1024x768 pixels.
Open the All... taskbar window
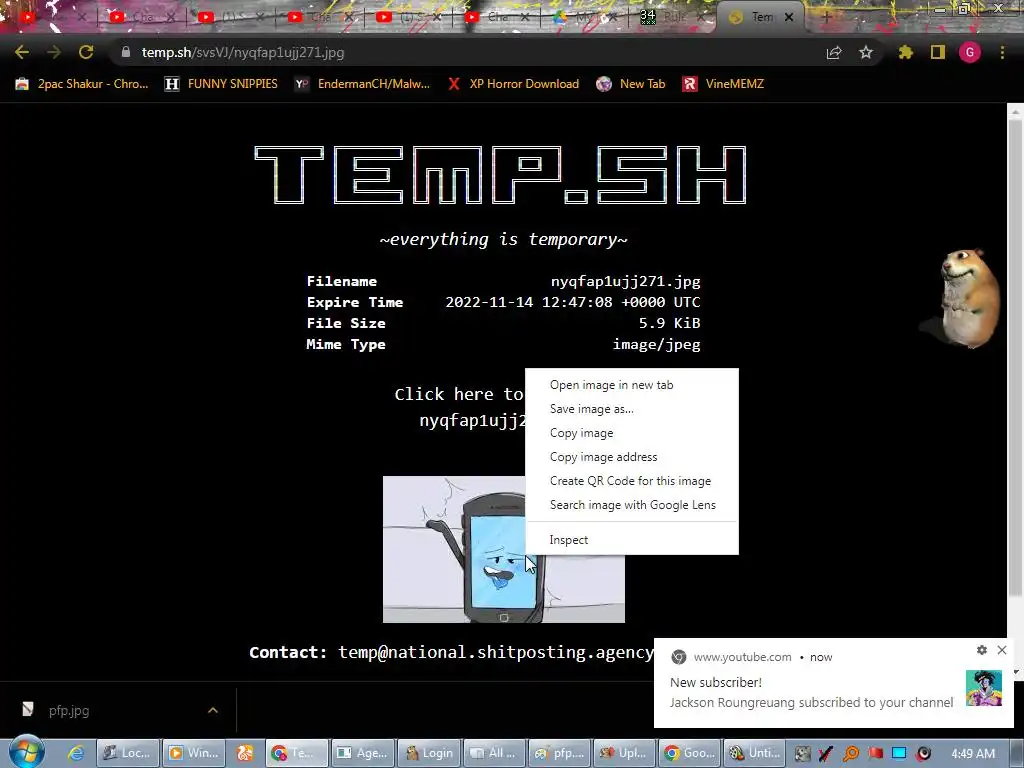(x=493, y=753)
